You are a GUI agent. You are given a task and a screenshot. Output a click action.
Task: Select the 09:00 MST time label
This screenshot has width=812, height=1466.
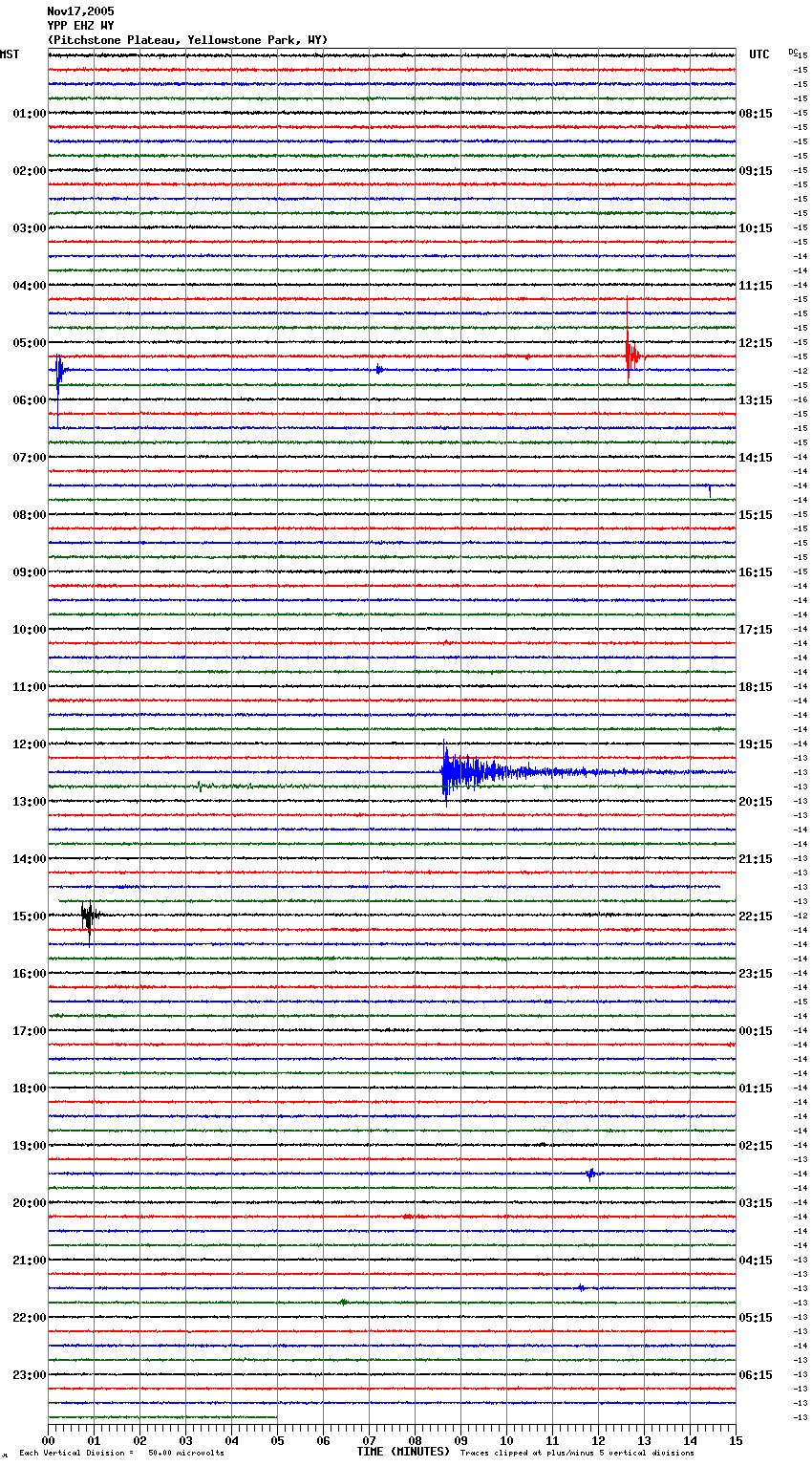tap(30, 572)
